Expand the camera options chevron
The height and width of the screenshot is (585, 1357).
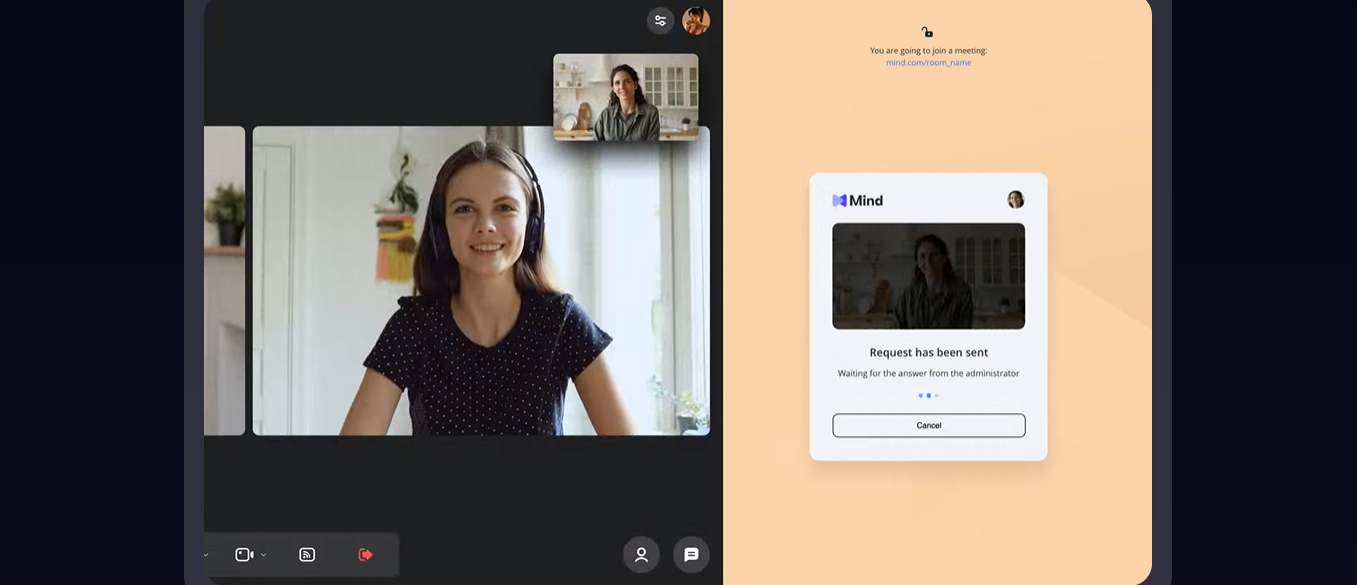click(264, 555)
